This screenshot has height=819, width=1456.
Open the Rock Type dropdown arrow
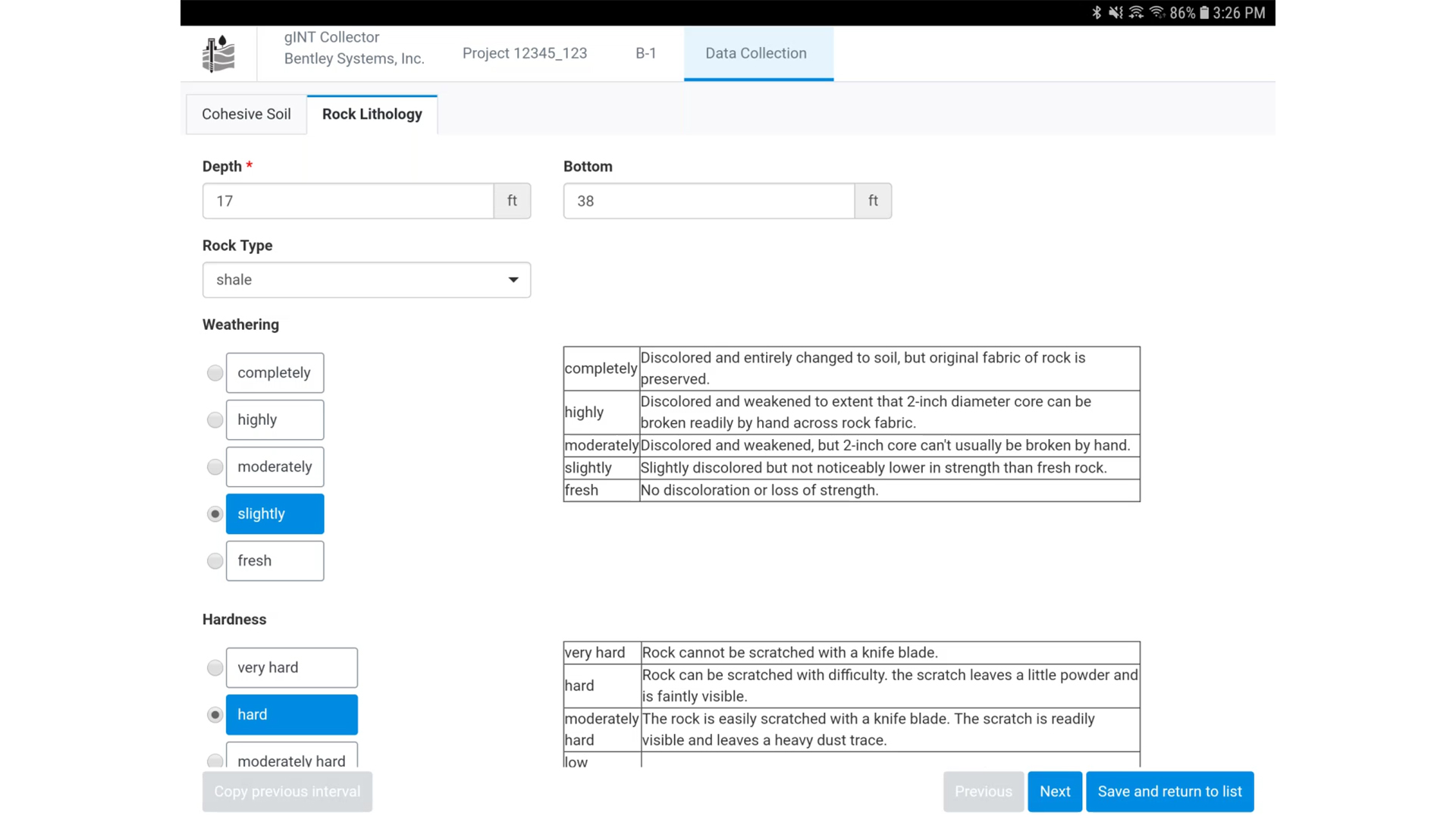[513, 280]
